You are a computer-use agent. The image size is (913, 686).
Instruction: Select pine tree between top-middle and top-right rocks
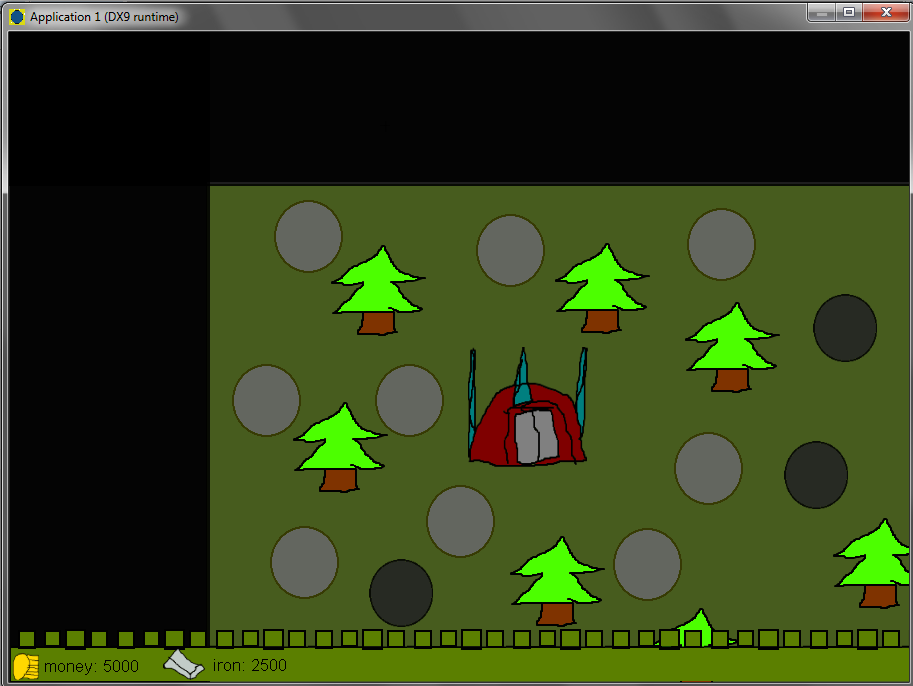pyautogui.click(x=602, y=288)
